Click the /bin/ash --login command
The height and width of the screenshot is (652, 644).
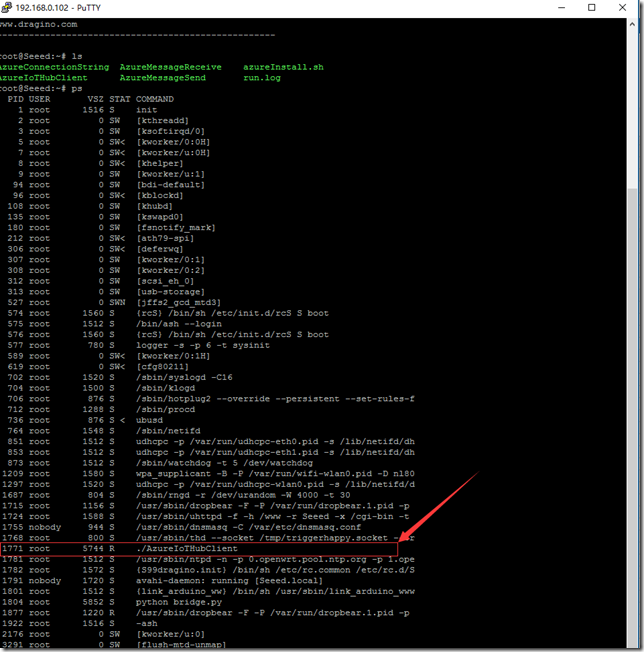coord(179,324)
